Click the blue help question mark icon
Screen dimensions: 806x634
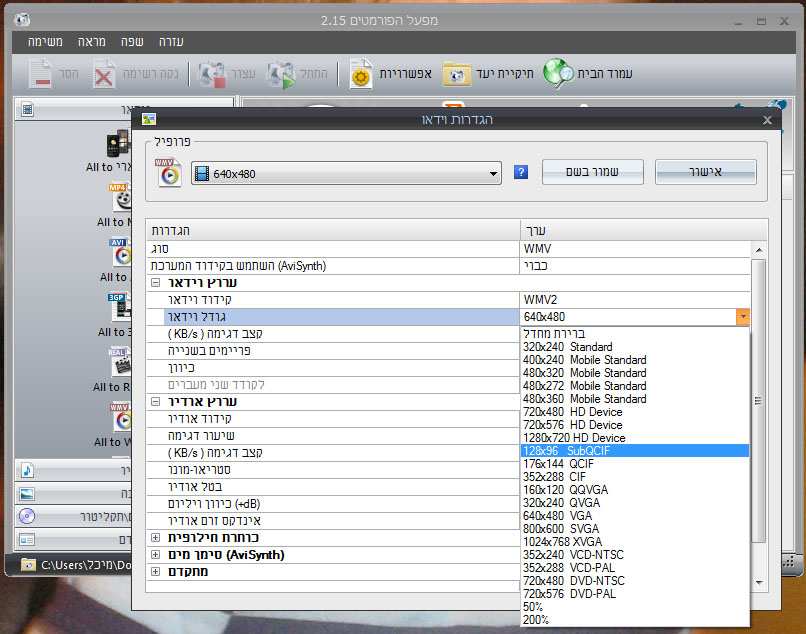(x=521, y=172)
